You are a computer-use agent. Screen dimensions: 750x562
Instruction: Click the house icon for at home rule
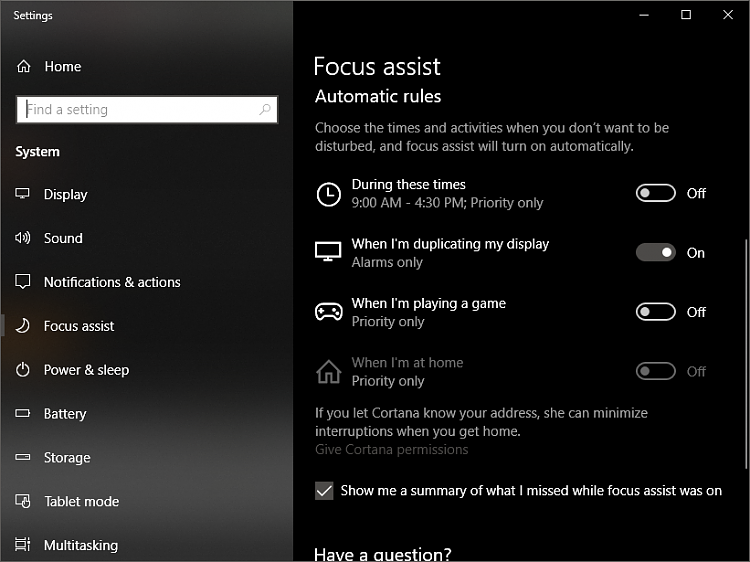point(329,372)
